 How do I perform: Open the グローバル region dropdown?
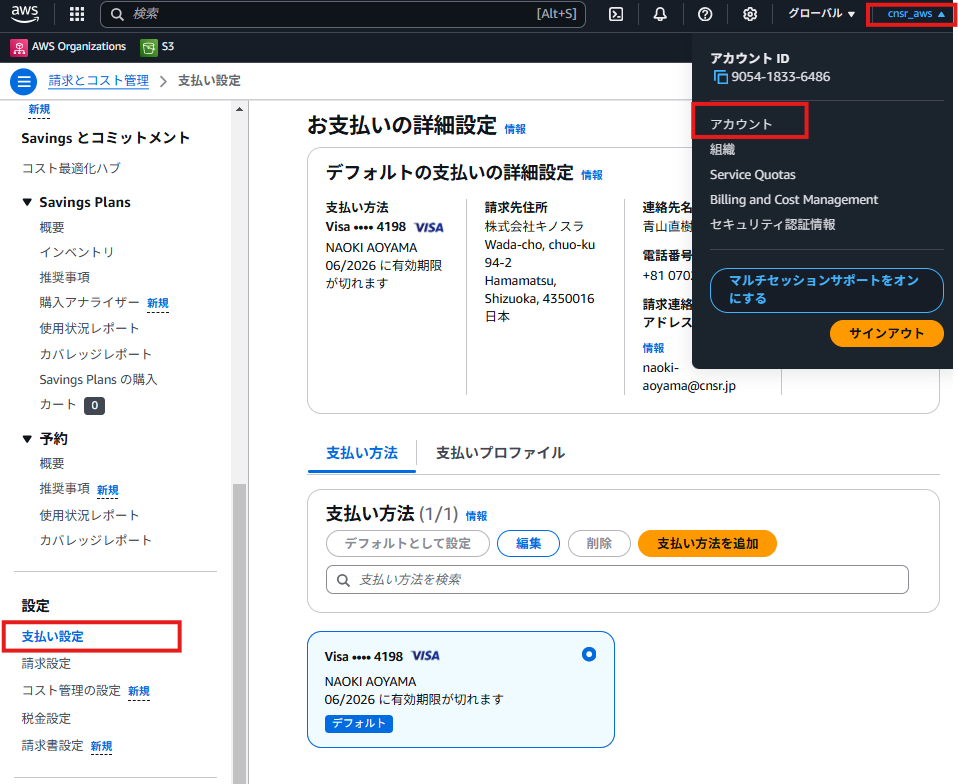pyautogui.click(x=821, y=13)
